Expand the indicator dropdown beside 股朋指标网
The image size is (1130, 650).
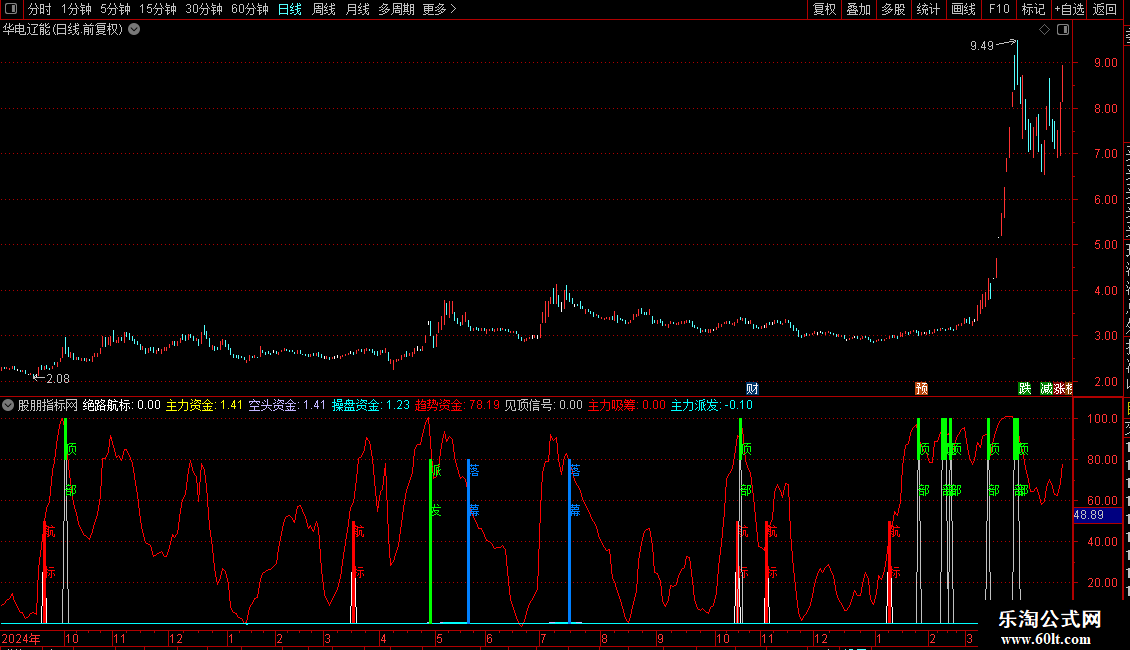[8, 406]
